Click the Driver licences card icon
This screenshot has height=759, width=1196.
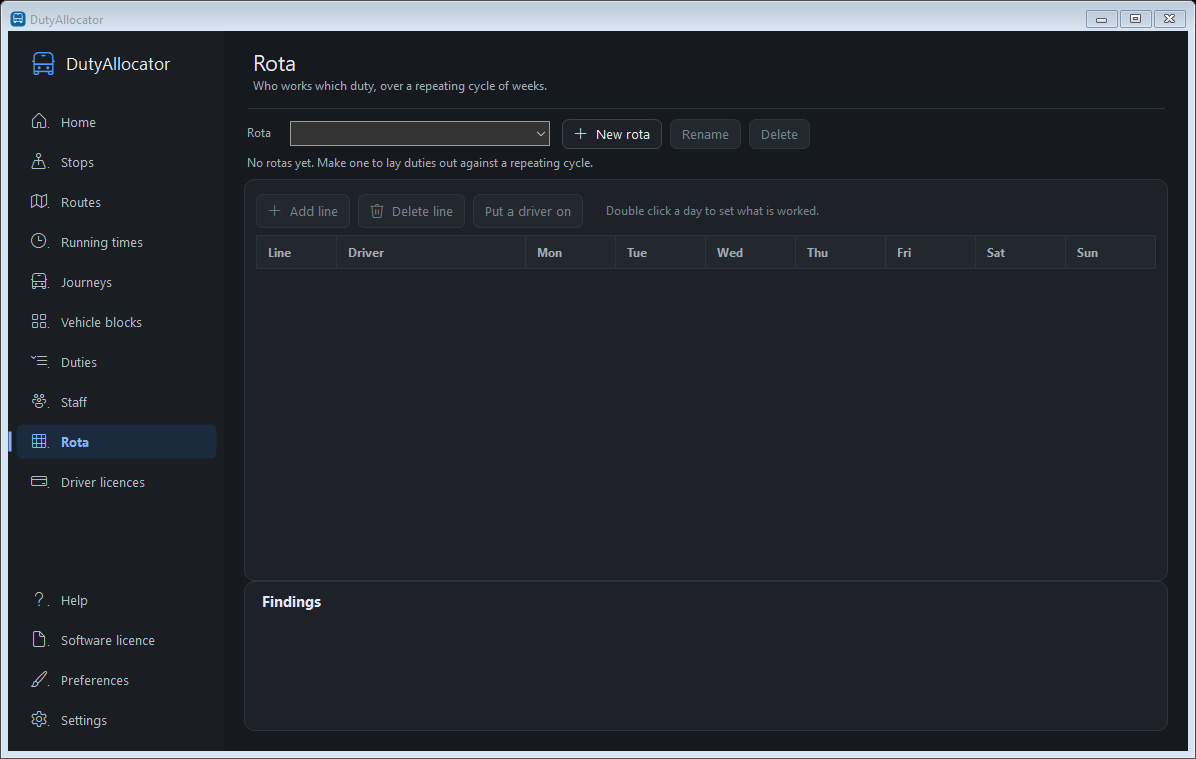(40, 481)
